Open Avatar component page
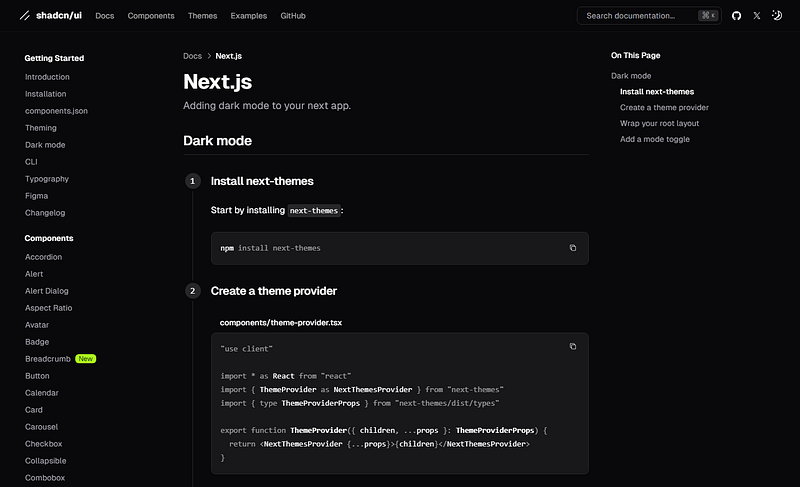Viewport: 800px width, 487px height. (x=37, y=325)
